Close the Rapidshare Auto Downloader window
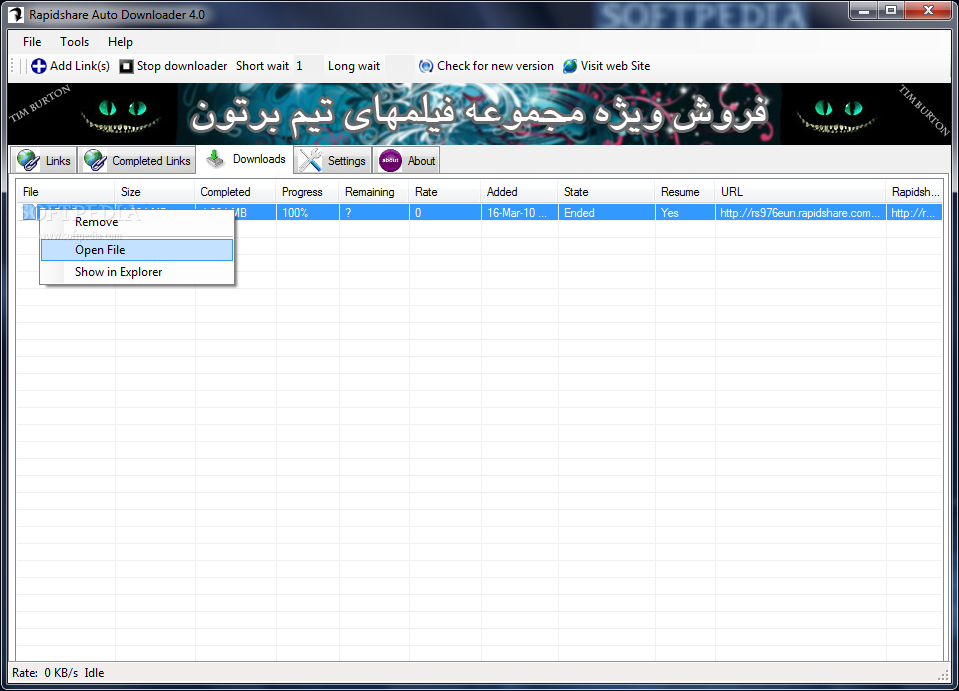This screenshot has height=691, width=959. 928,10
